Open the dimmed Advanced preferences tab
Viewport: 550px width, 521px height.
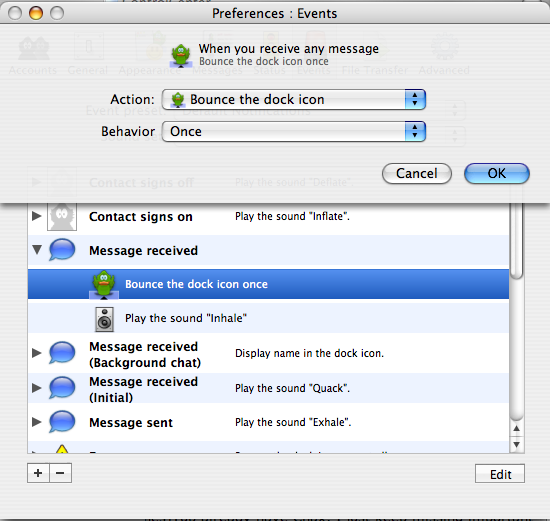[444, 55]
